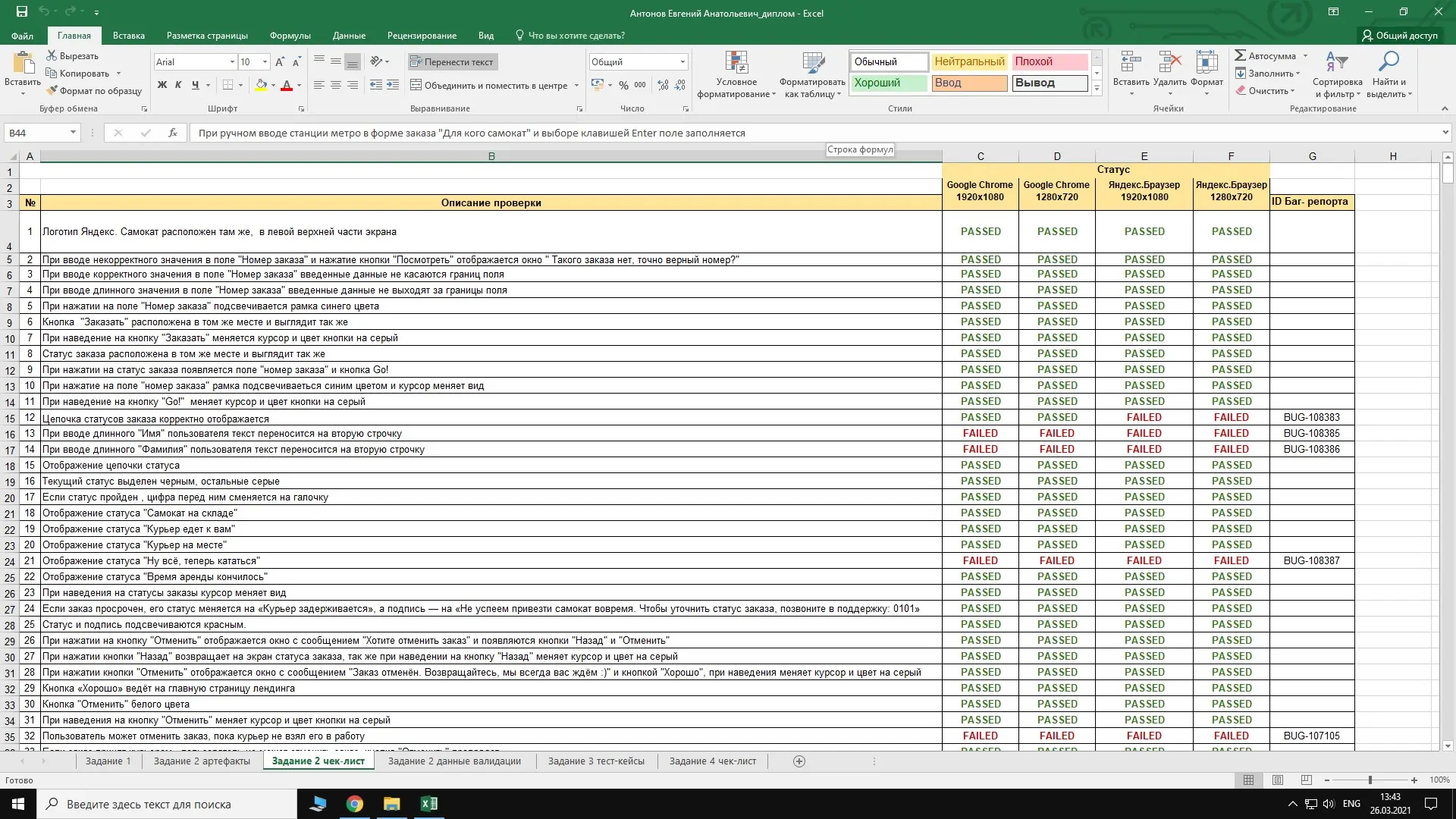Toggle underline formatting (Ч)
The image size is (1456, 819).
[196, 85]
